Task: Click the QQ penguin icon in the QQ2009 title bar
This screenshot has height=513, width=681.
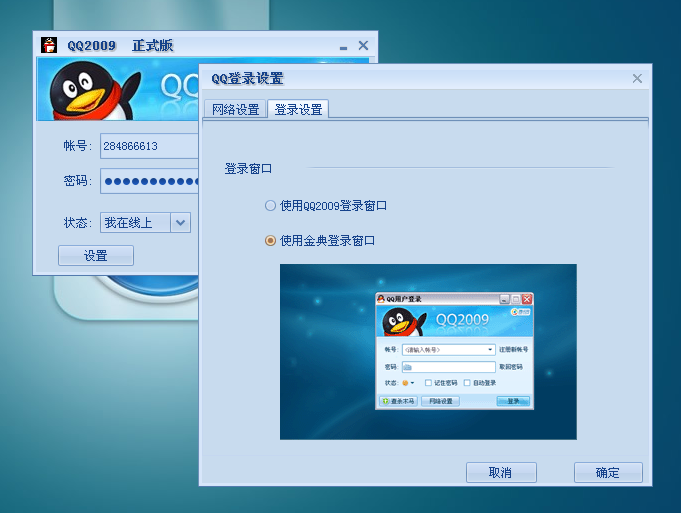Action: pyautogui.click(x=49, y=45)
